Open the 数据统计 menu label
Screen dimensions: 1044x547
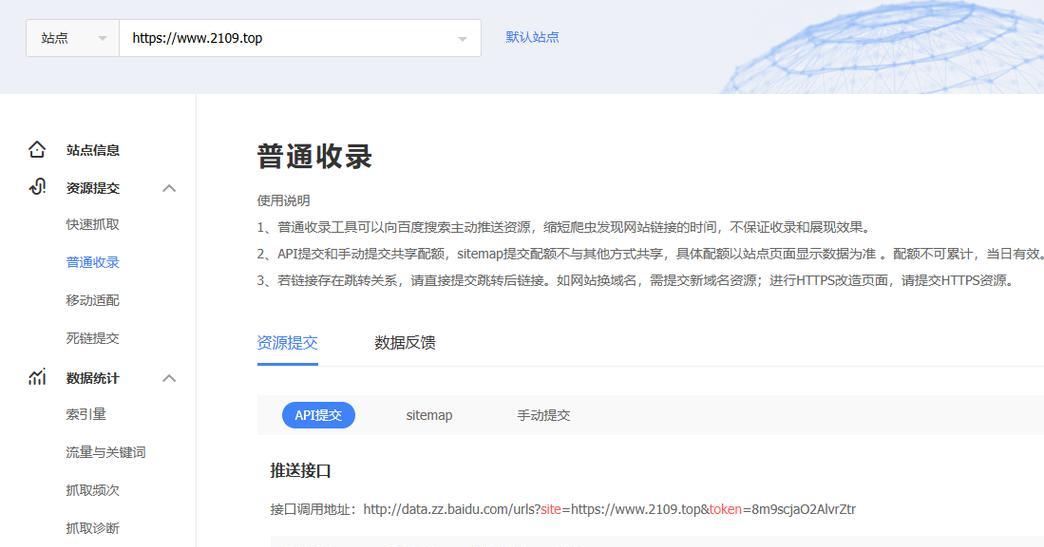93,378
